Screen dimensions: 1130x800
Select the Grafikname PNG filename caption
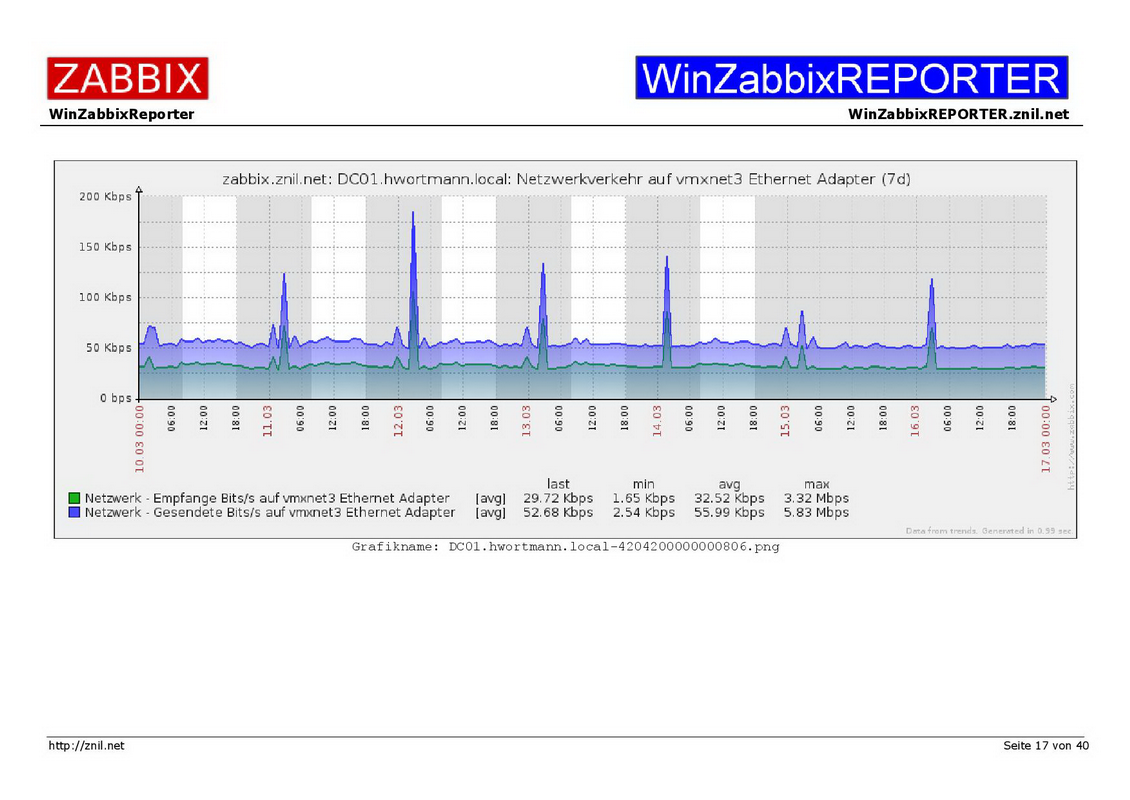click(565, 547)
